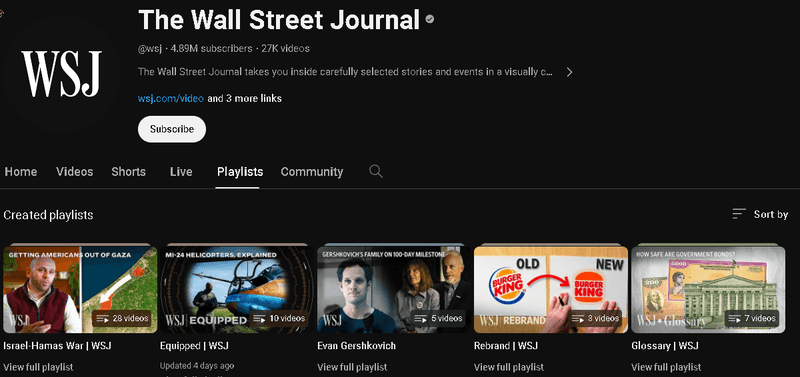Subscribe to The Wall Street Journal channel
Screen dimensions: 800x377
pos(172,129)
